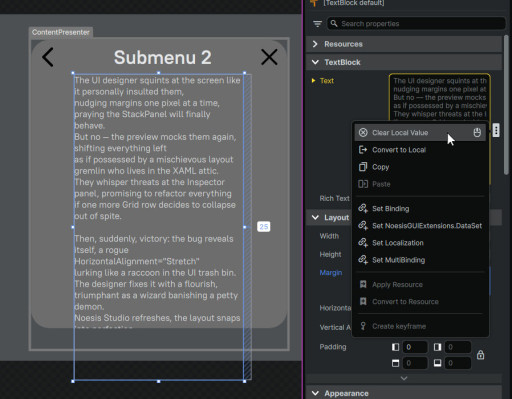The height and width of the screenshot is (399, 512).
Task: Click the Create keyframe key icon
Action: tap(363, 326)
